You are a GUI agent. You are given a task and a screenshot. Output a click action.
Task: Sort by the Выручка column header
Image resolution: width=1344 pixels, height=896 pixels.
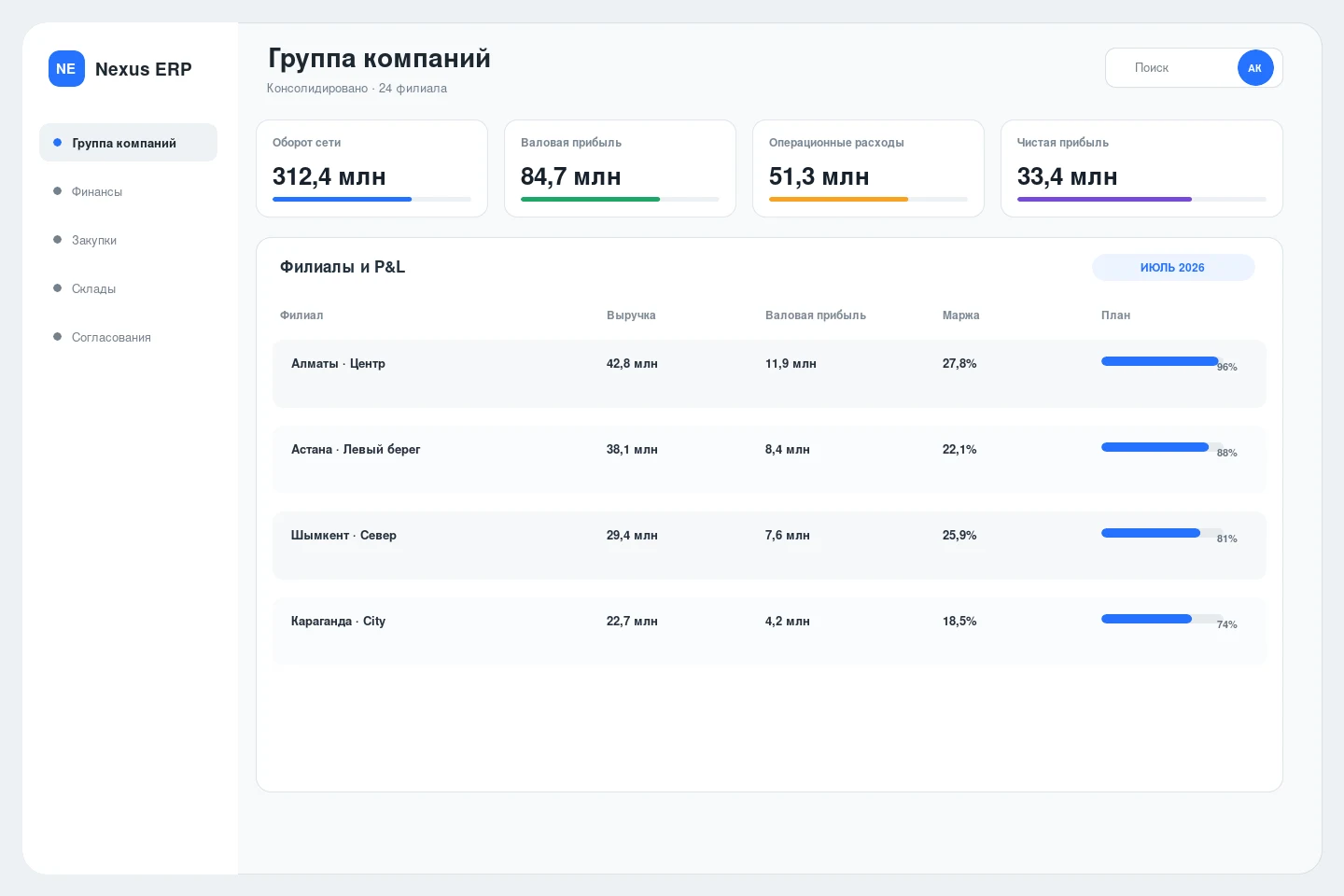coord(631,315)
